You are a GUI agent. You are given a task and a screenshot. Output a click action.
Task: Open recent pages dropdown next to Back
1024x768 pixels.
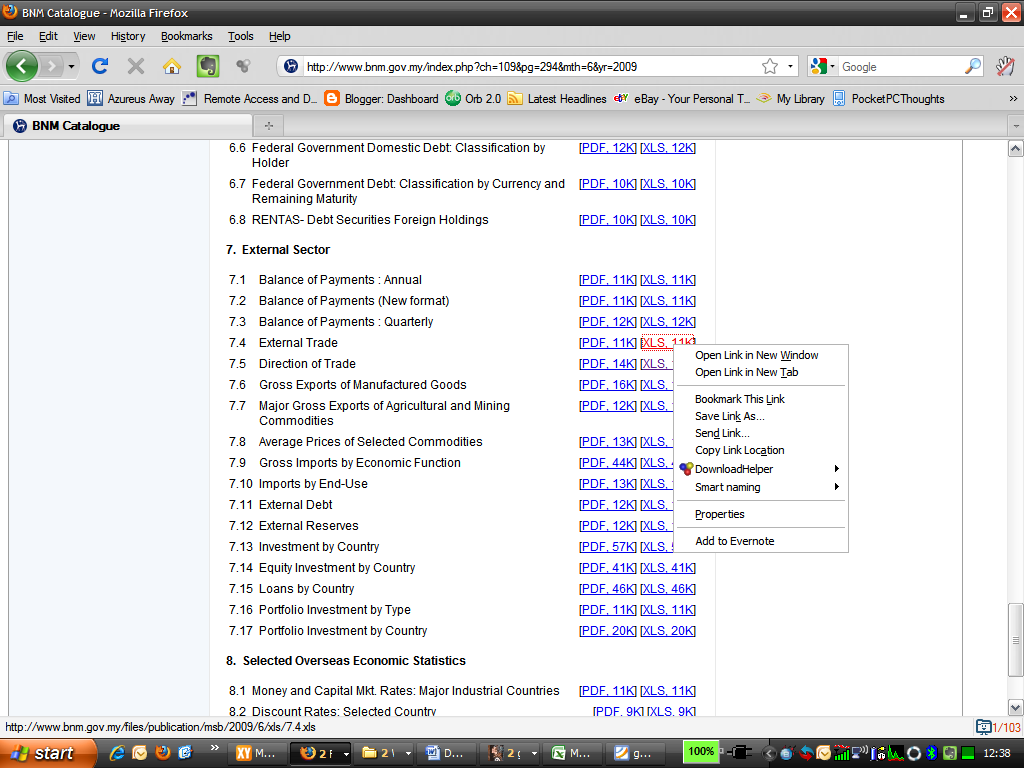pos(71,66)
